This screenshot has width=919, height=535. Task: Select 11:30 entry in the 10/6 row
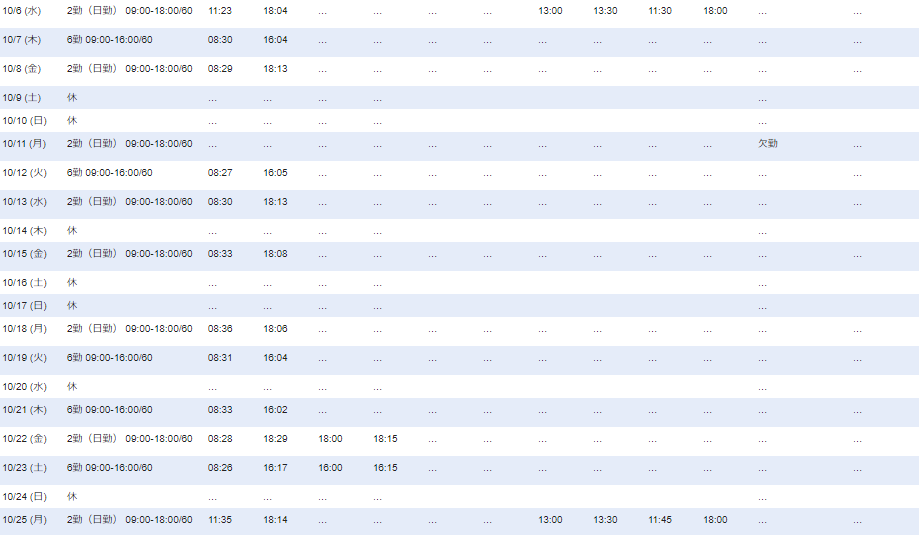(x=660, y=11)
